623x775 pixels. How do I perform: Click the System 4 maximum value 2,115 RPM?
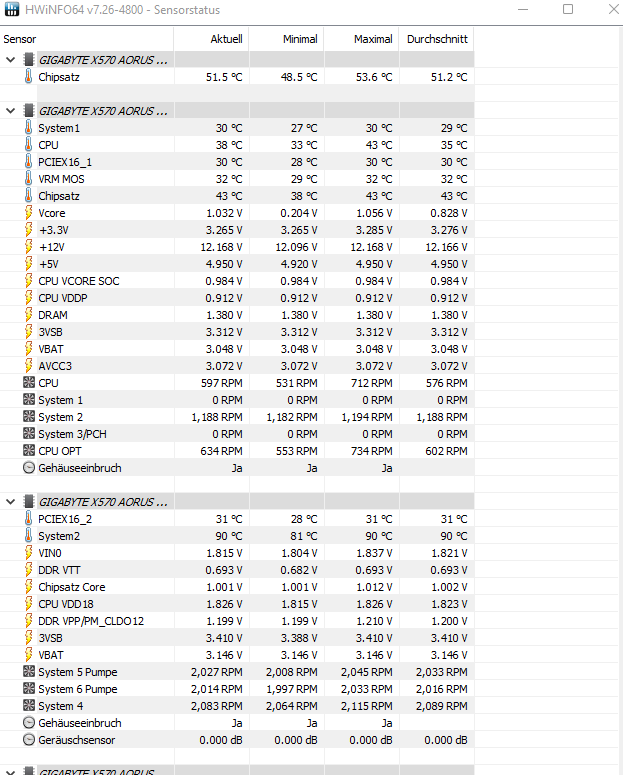(x=366, y=706)
